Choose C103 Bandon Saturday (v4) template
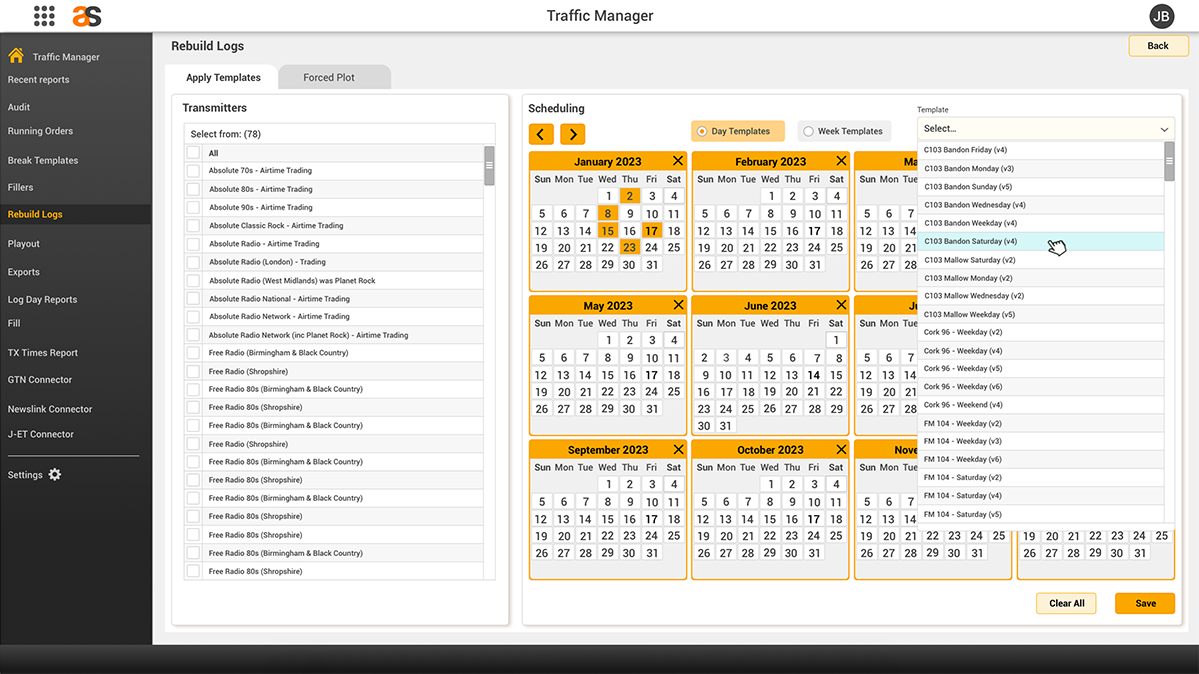The height and width of the screenshot is (674, 1199). [1040, 241]
